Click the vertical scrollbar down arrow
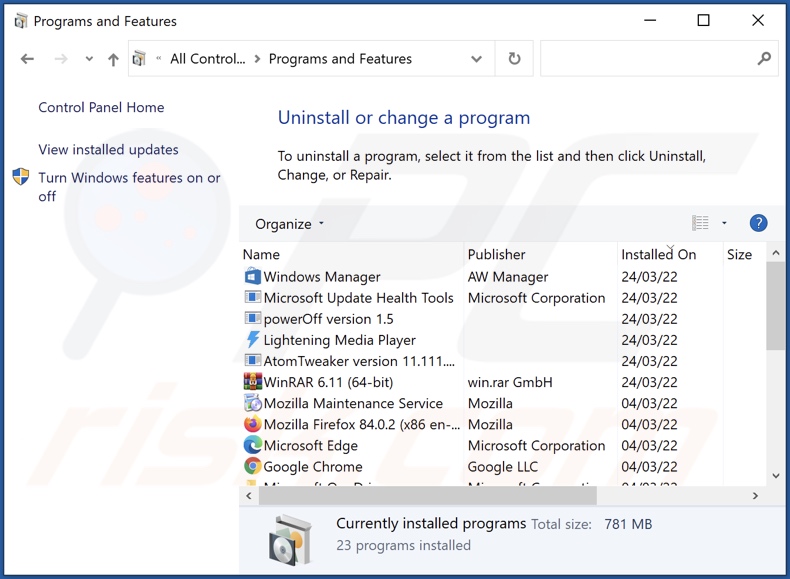This screenshot has width=790, height=579. [x=775, y=476]
